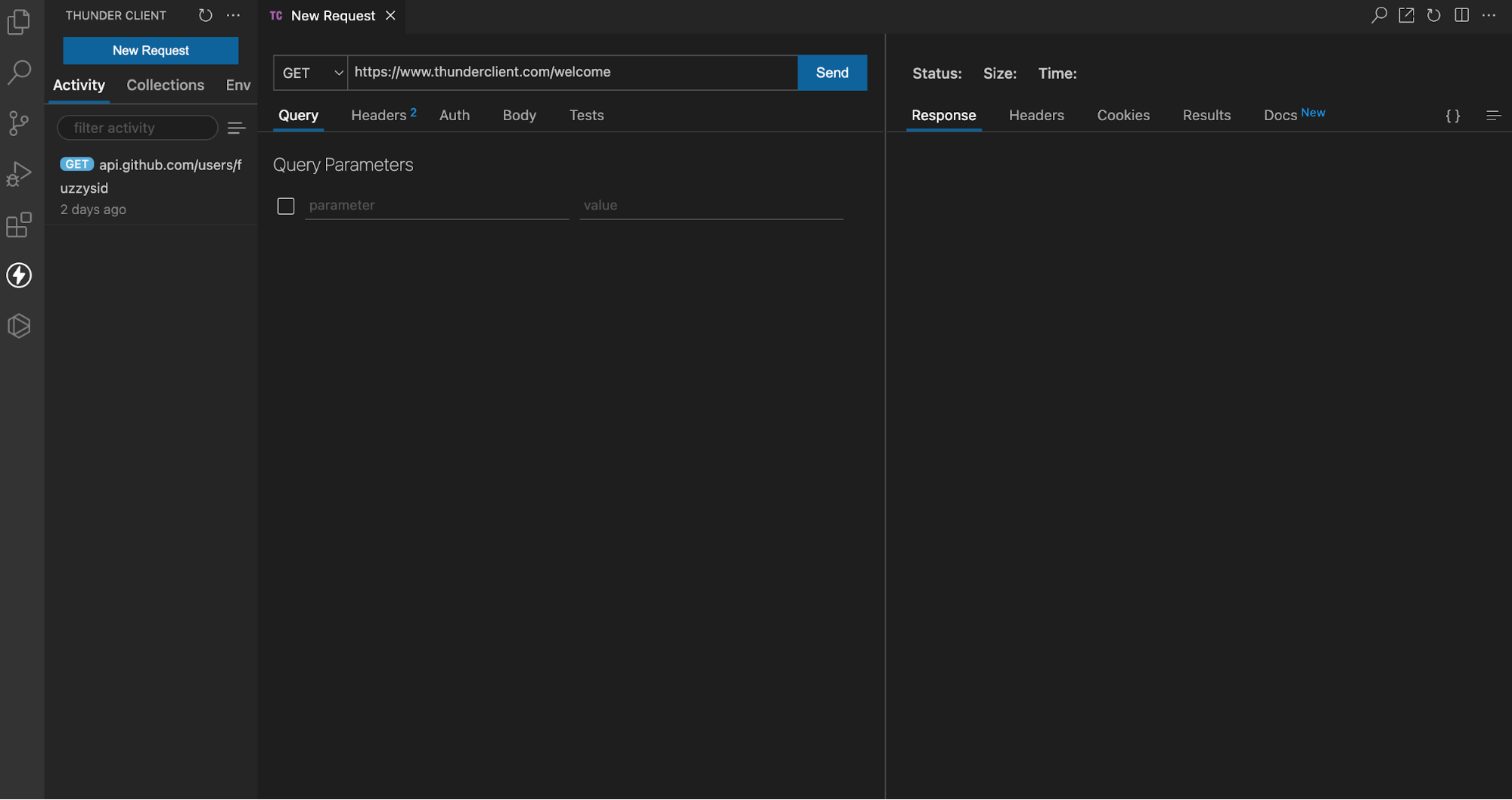Viewport: 1512px width, 800px height.
Task: Open the Extensions view icon
Action: pyautogui.click(x=18, y=225)
